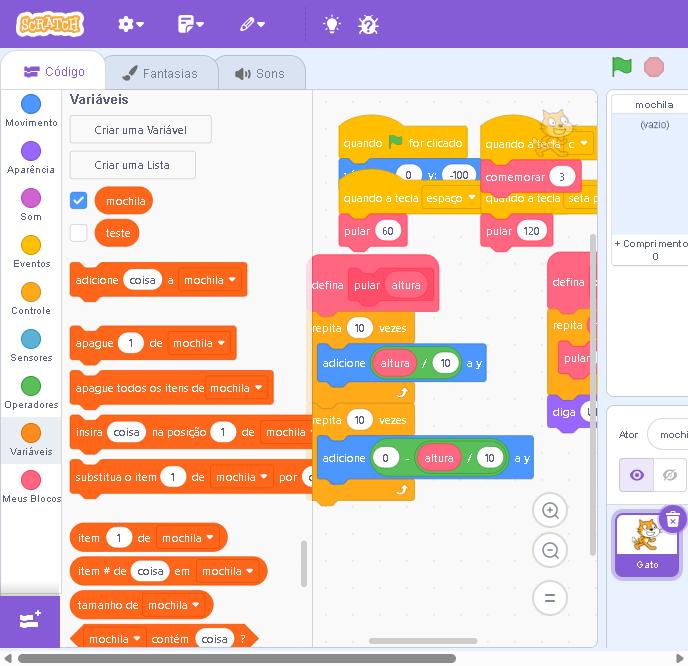Switch to the Código tab
Image resolution: width=688 pixels, height=666 pixels.
[54, 72]
